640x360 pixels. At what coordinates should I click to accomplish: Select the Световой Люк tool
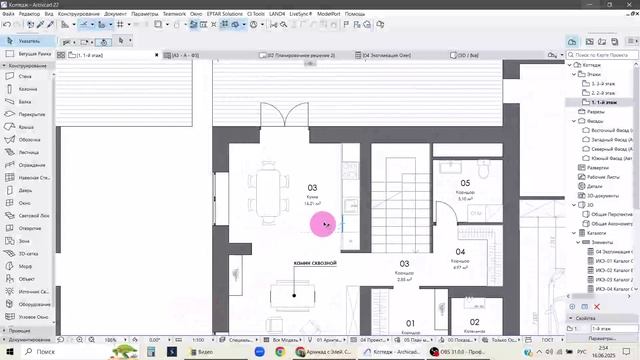click(x=27, y=216)
